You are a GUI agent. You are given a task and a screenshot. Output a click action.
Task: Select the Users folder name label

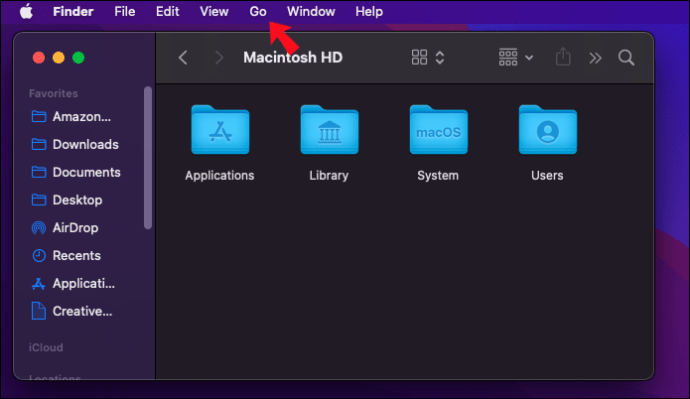tap(547, 176)
